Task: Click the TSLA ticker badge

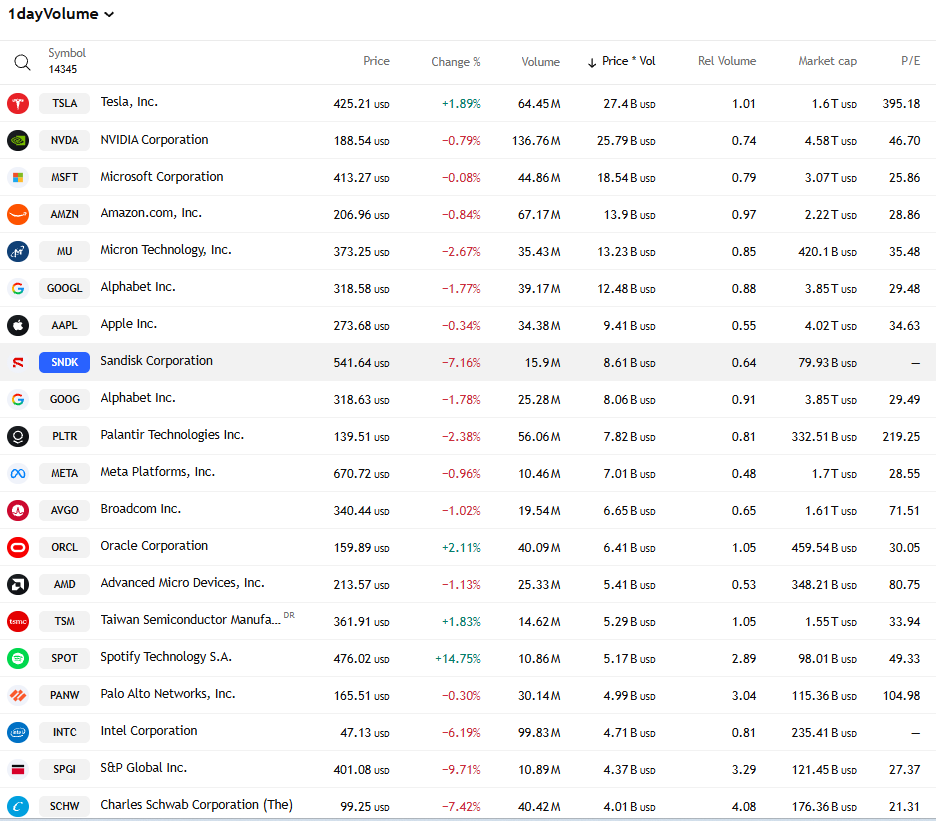Action: (x=64, y=103)
